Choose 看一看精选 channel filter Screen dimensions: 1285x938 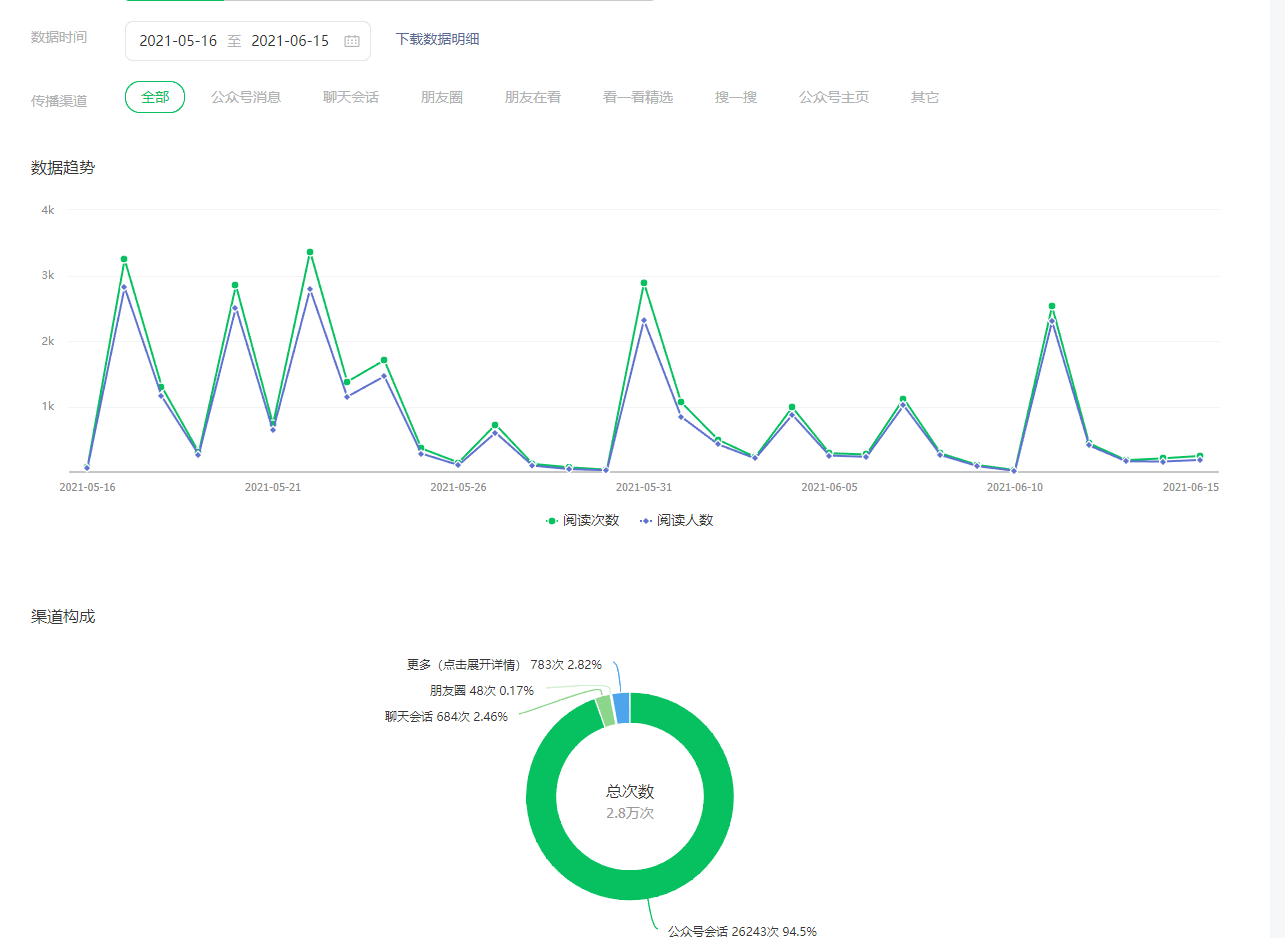point(637,97)
